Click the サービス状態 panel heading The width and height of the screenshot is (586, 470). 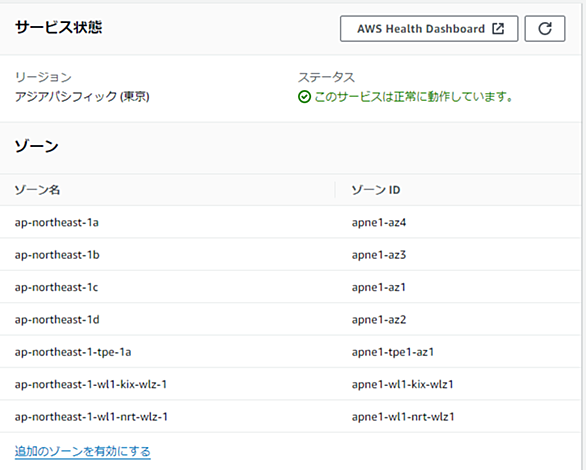point(59,28)
